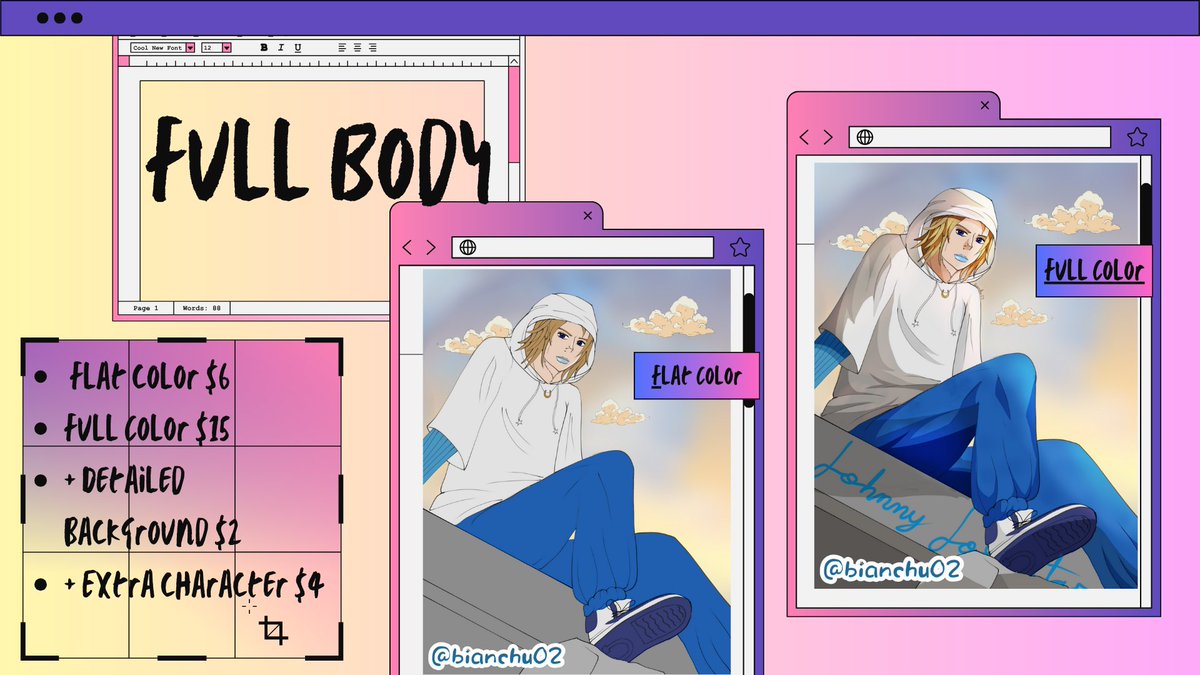Click the globe icon in the middle browser's address bar
The height and width of the screenshot is (675, 1200).
click(x=466, y=246)
